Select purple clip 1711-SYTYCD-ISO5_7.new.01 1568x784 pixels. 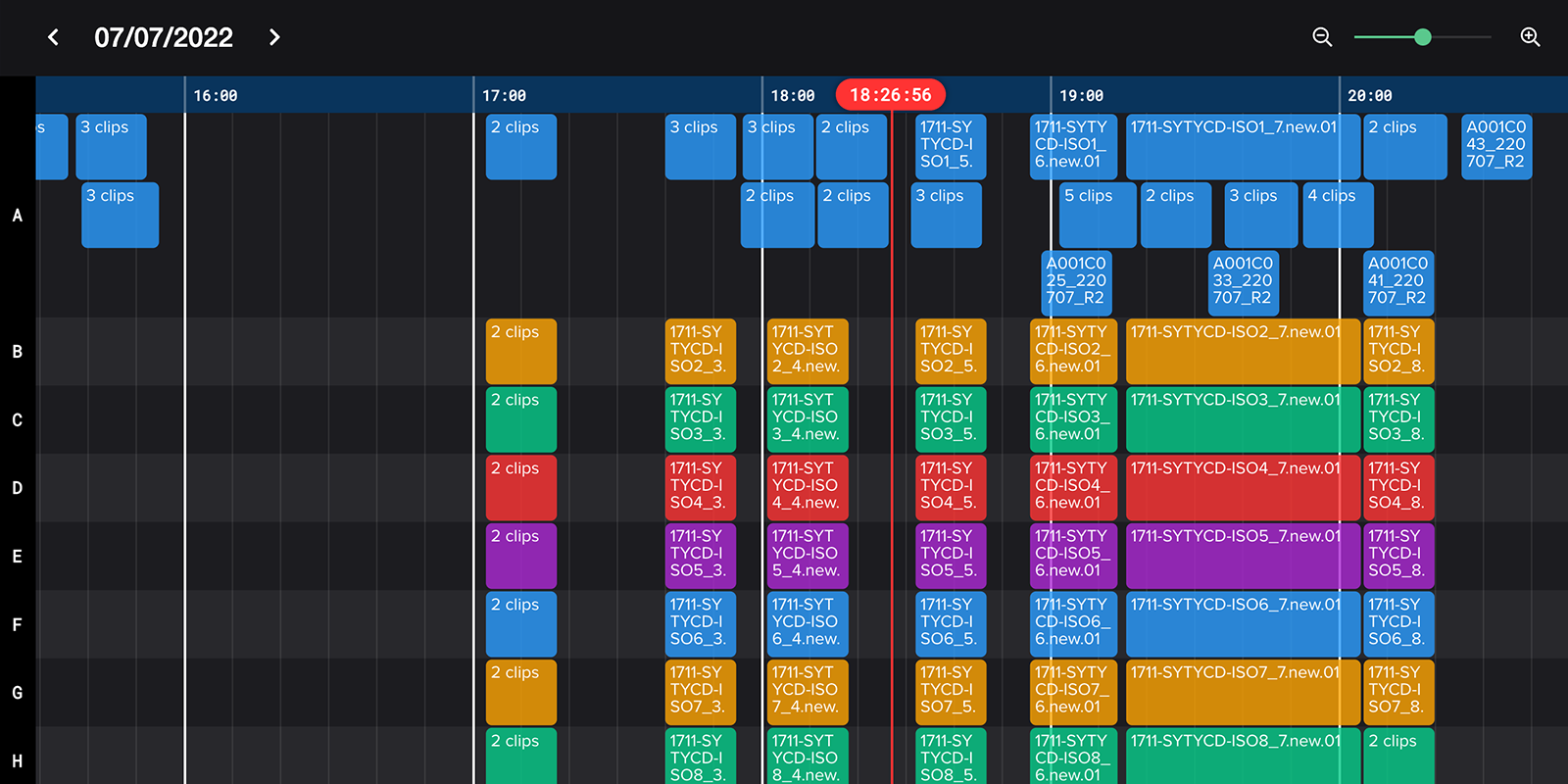pyautogui.click(x=1242, y=556)
